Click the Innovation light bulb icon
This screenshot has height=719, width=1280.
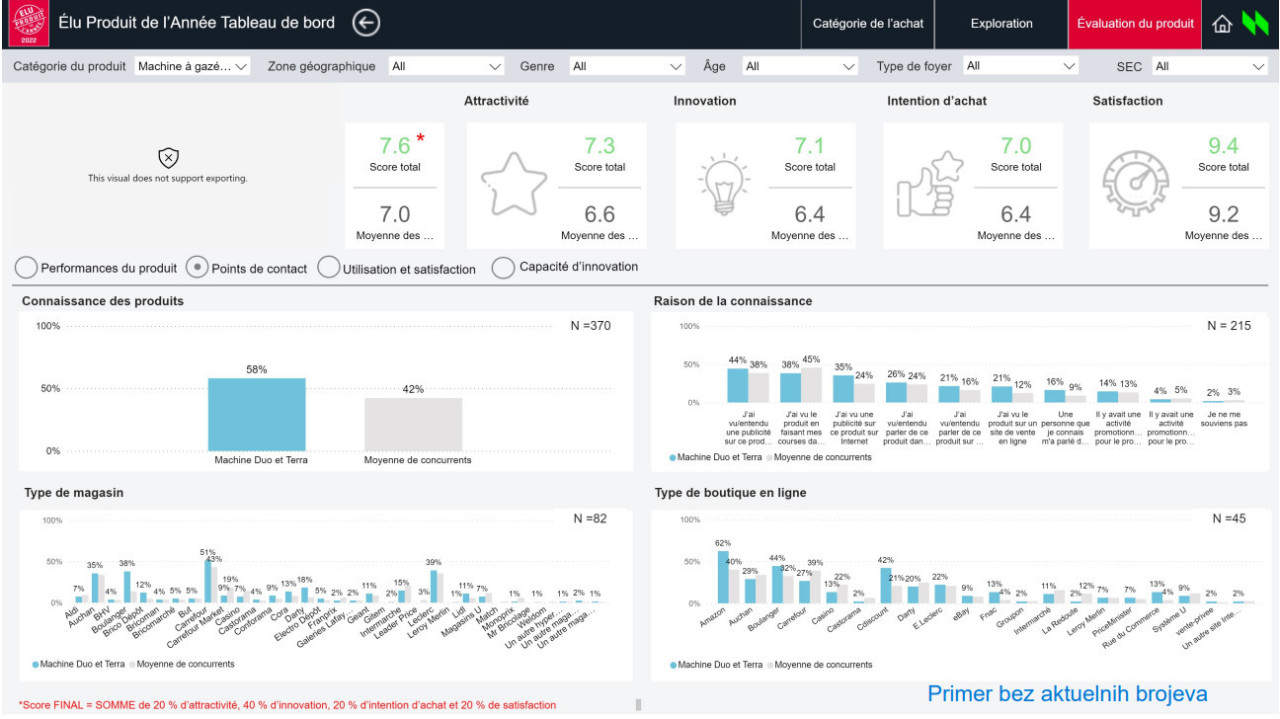click(x=723, y=185)
